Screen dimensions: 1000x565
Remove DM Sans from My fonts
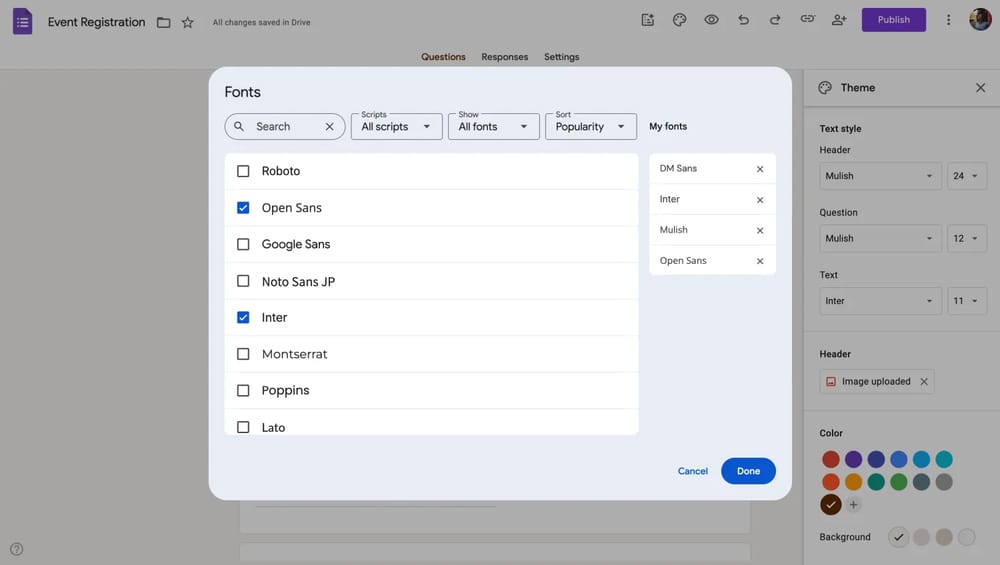[760, 169]
